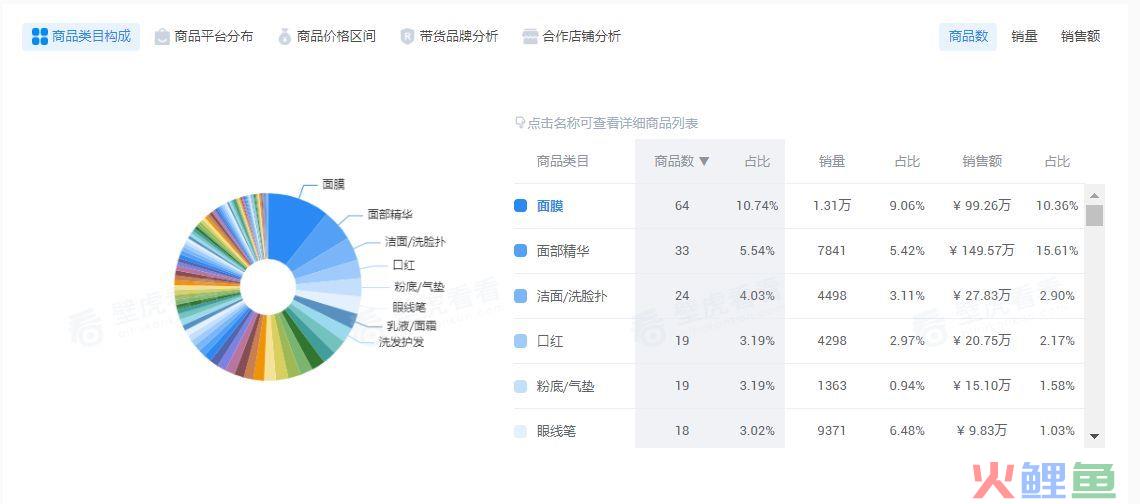Screen dimensions: 1140x504
Task: Switch metric toggle to 销量
Action: point(1024,36)
